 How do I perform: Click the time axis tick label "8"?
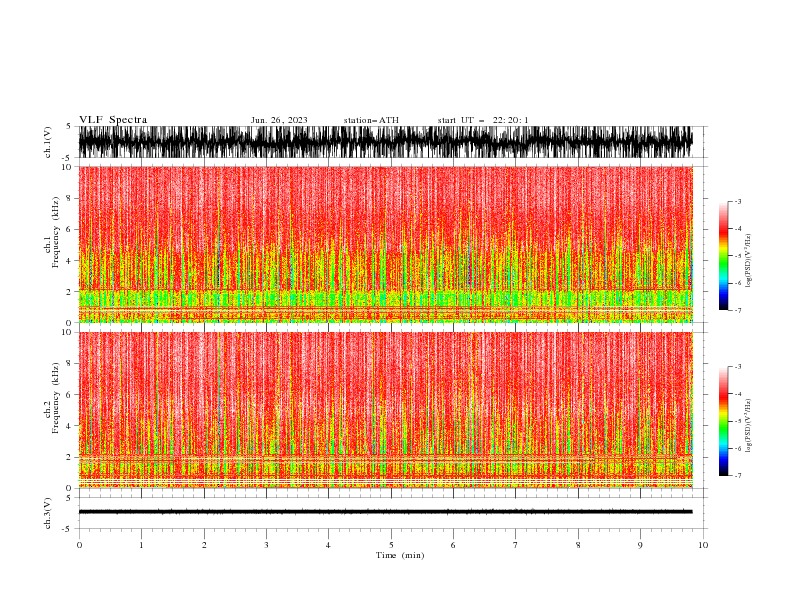[578, 545]
